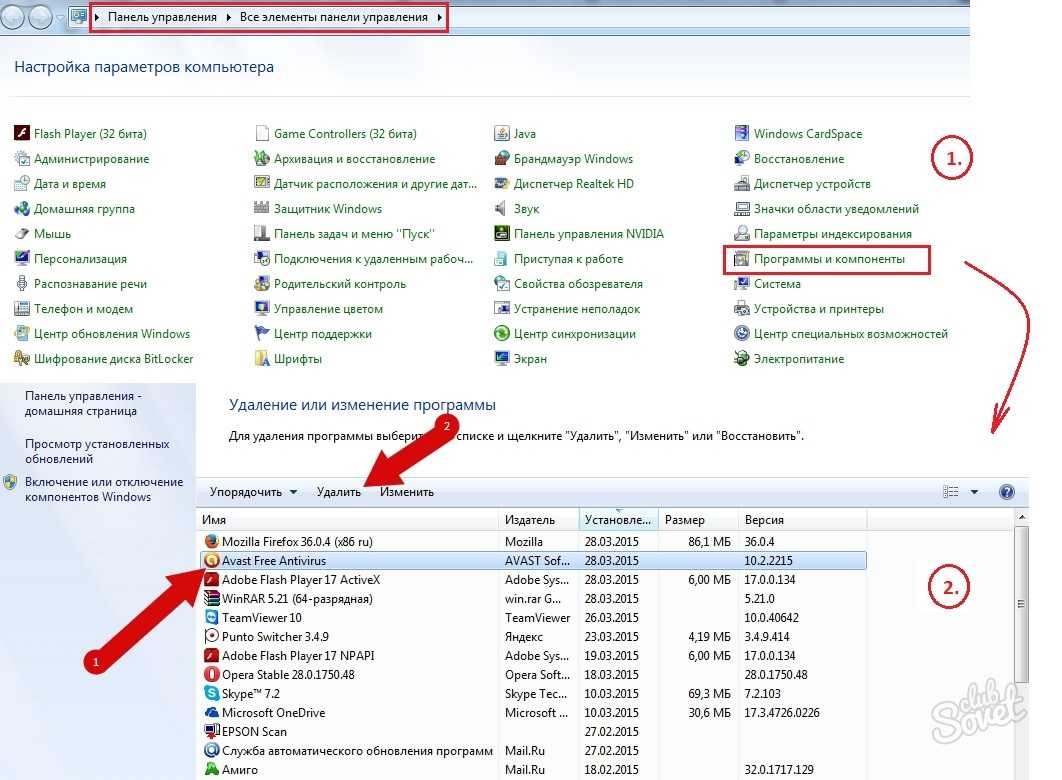Sort by the Размер column header
Image resolution: width=1062 pixels, height=780 pixels.
[699, 520]
